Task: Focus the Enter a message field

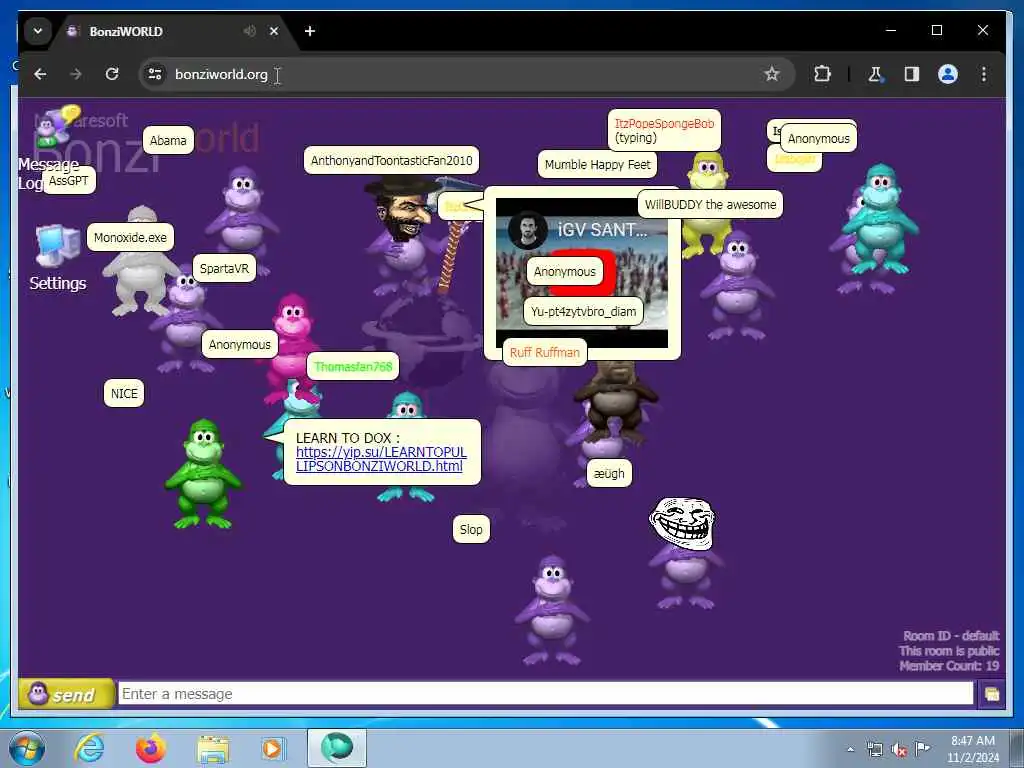Action: click(545, 694)
